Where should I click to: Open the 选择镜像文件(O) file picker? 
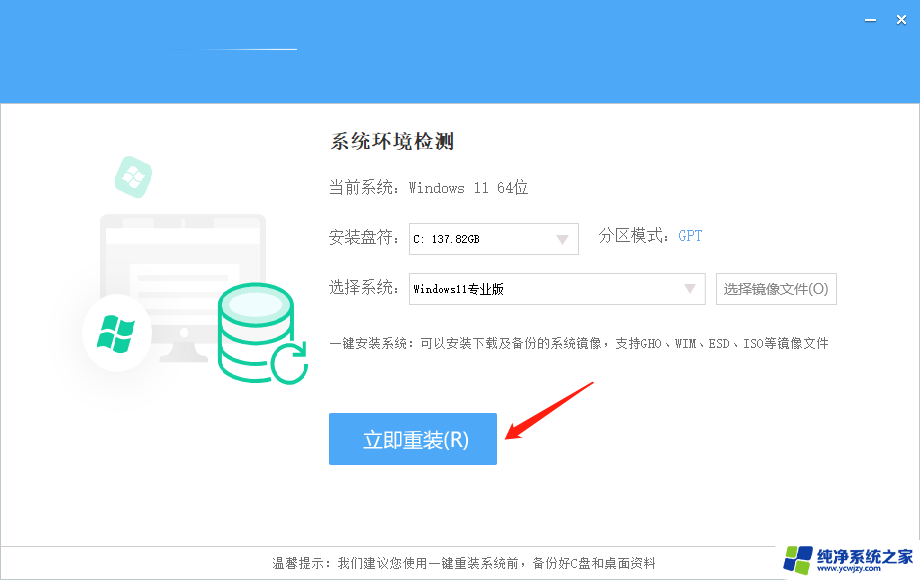(x=776, y=289)
